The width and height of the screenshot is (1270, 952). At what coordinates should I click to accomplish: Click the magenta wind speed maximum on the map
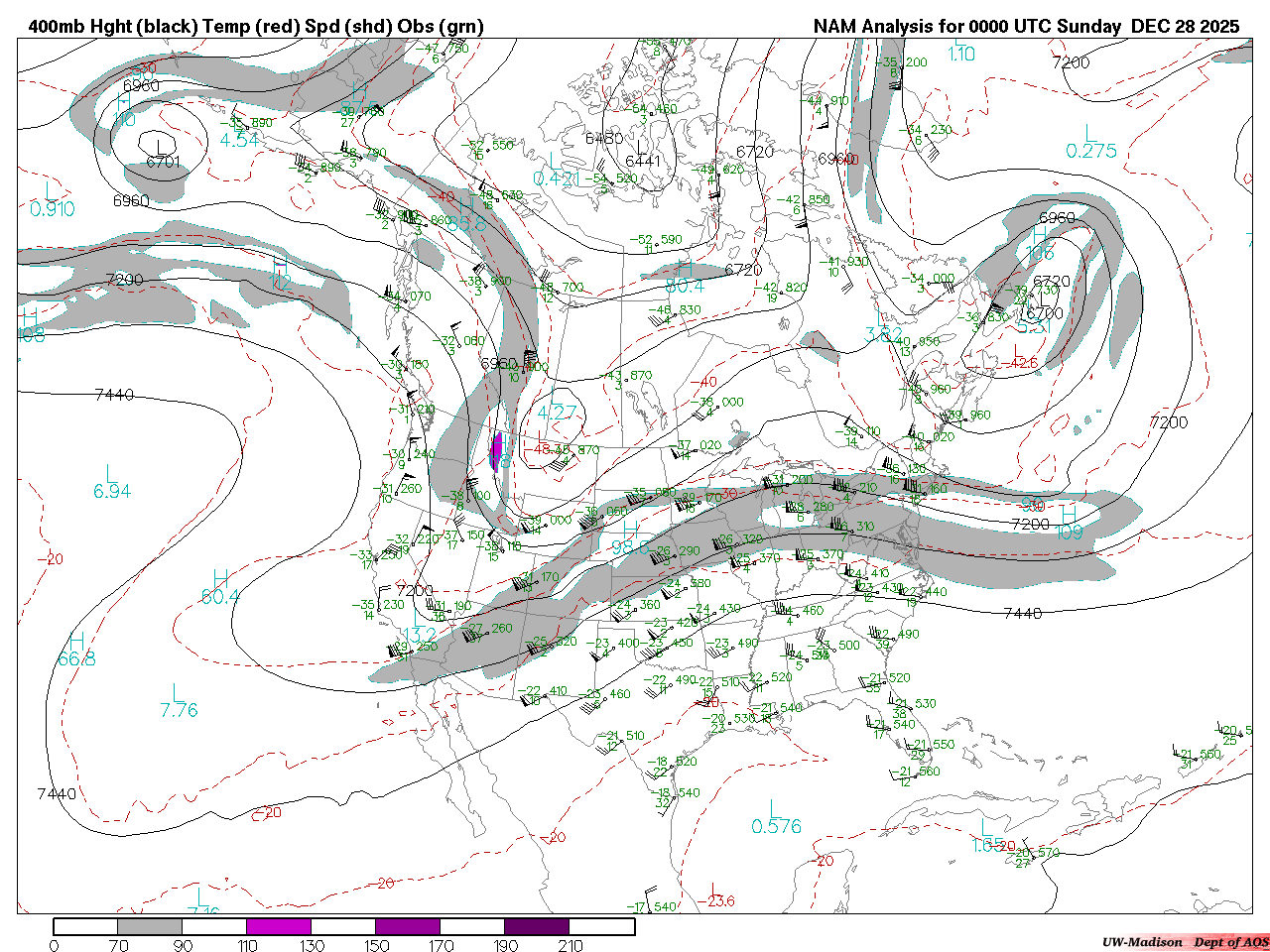tap(496, 452)
